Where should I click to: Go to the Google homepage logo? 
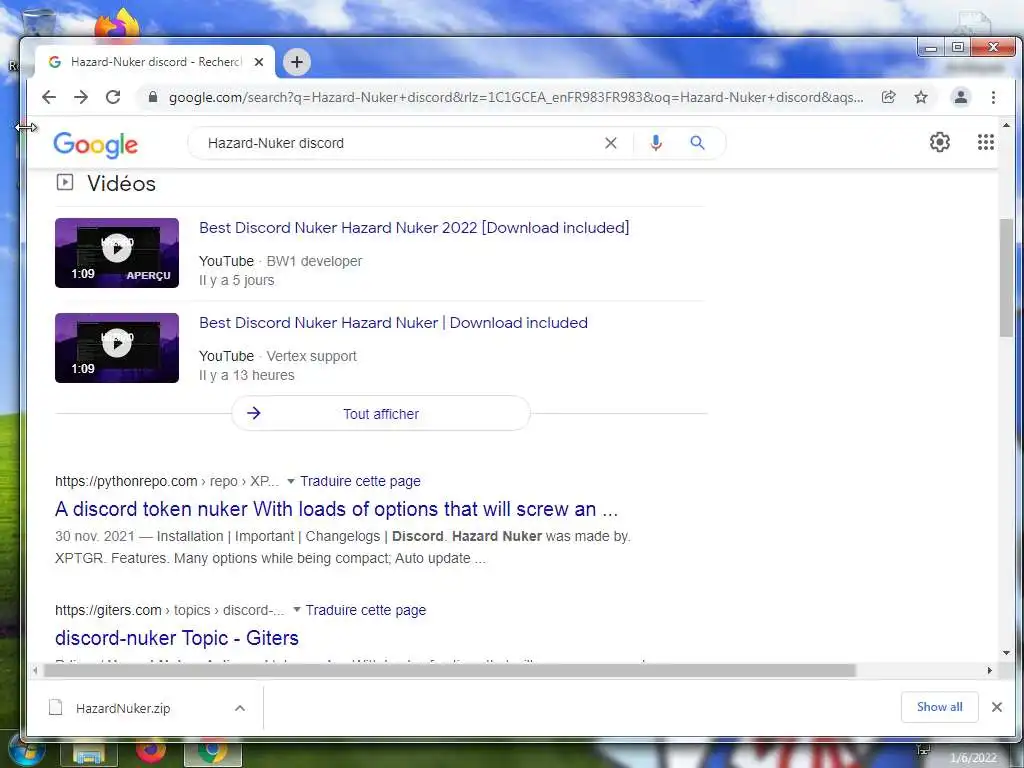click(96, 144)
